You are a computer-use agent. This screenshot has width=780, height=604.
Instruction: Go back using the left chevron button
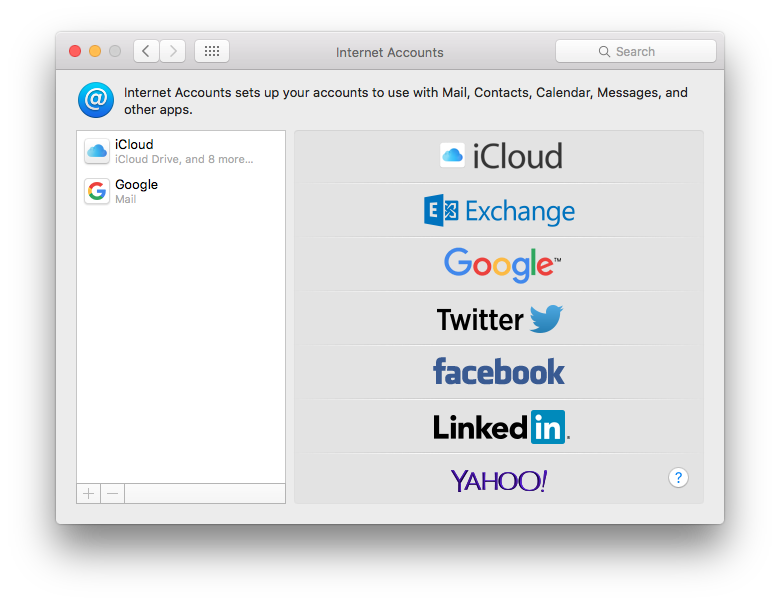pos(147,51)
